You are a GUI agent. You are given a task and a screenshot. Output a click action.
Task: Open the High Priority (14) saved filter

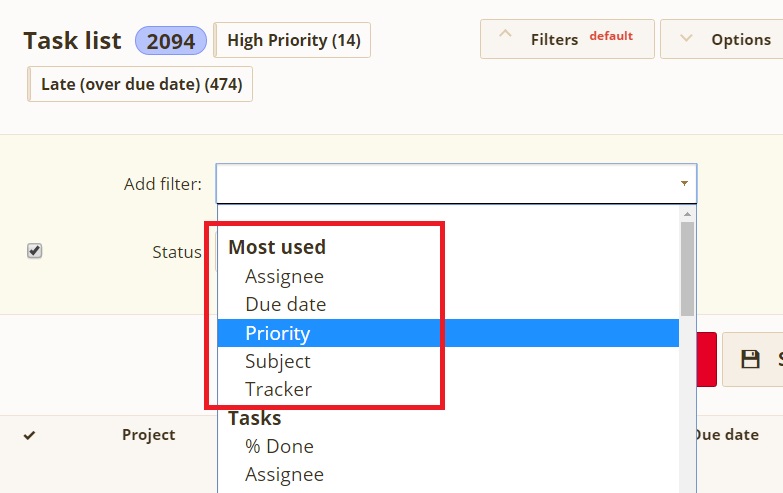coord(293,40)
